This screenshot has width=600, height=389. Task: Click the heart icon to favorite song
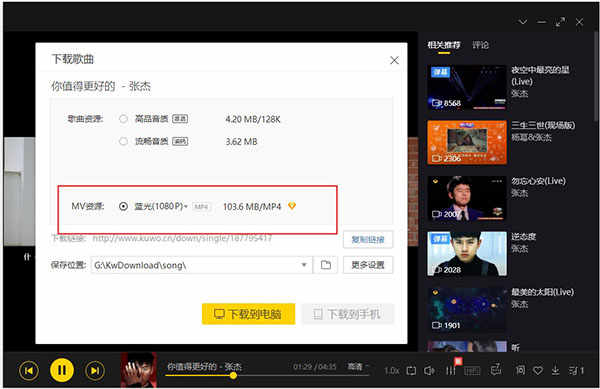point(538,371)
